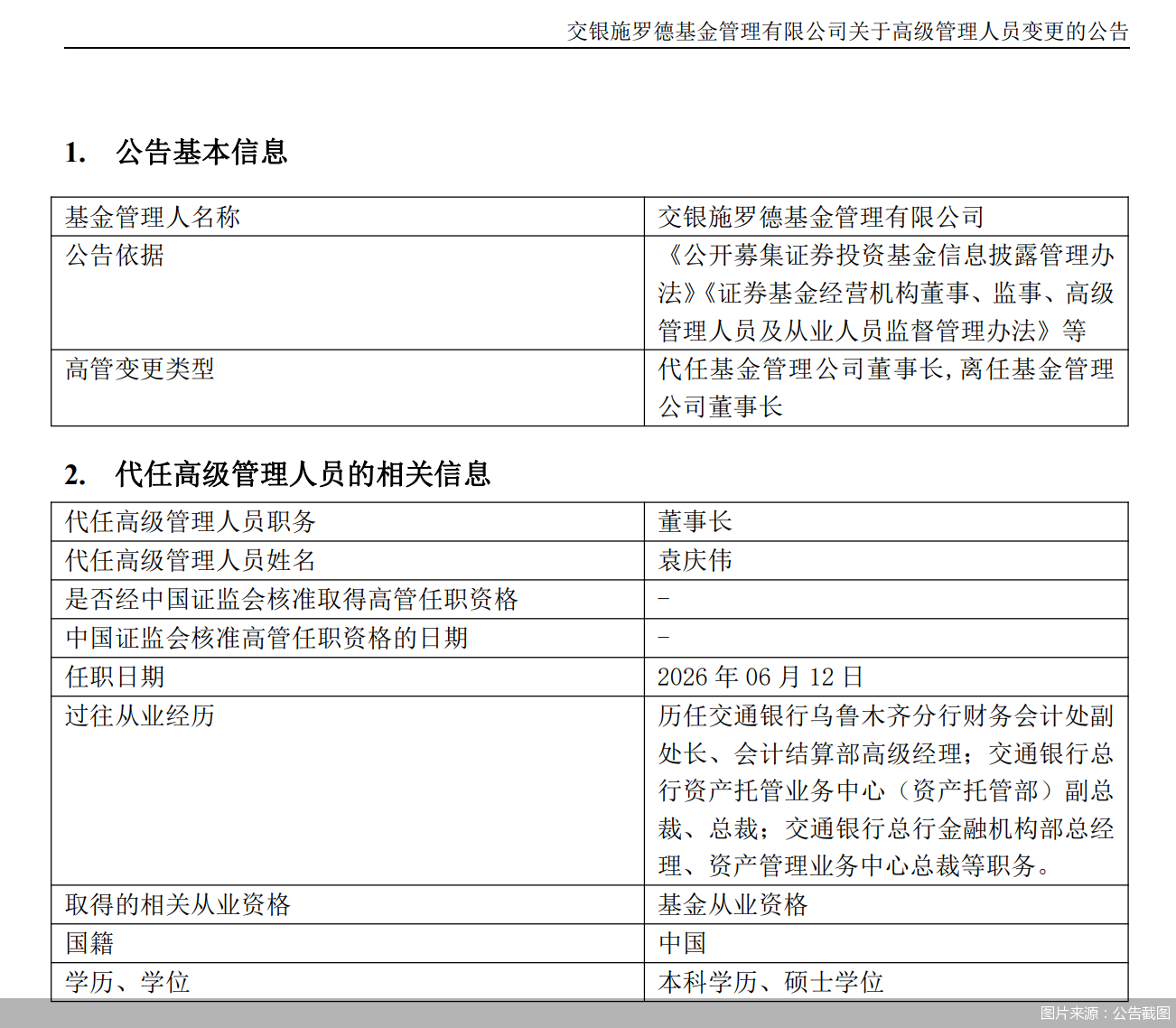Click the line '处长、会计结算部高级经理；交通银行总'

pyautogui.click(x=886, y=753)
